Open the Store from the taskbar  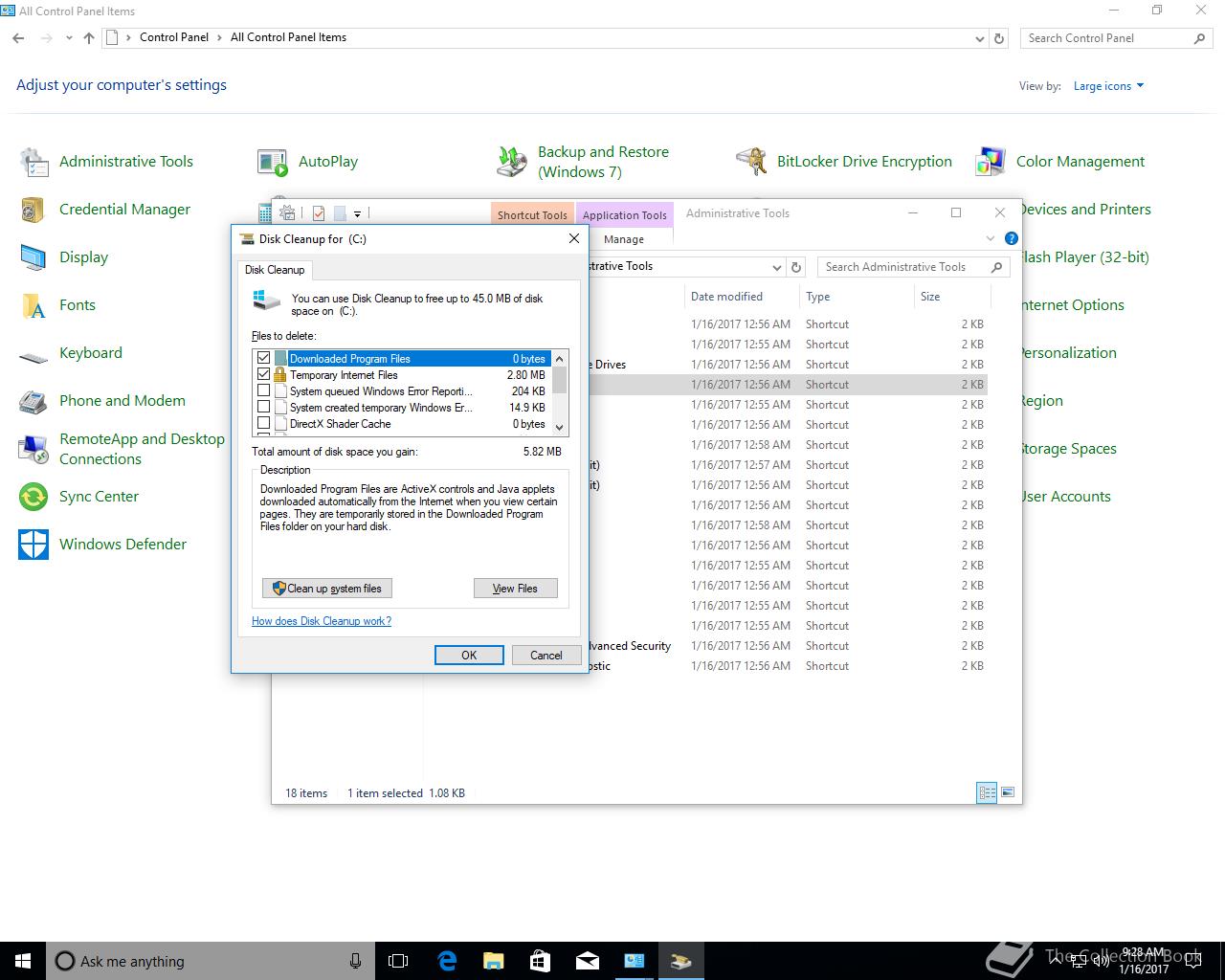coord(540,961)
